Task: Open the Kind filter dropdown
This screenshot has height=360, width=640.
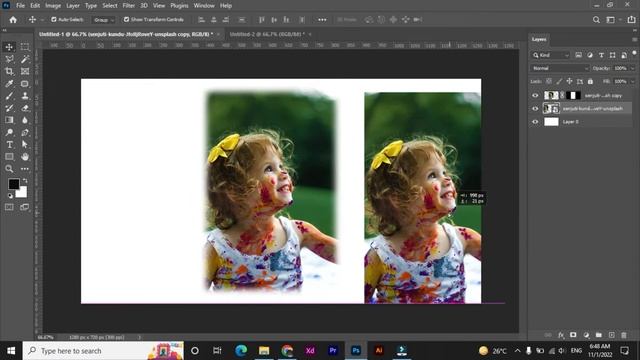Action: (x=550, y=55)
